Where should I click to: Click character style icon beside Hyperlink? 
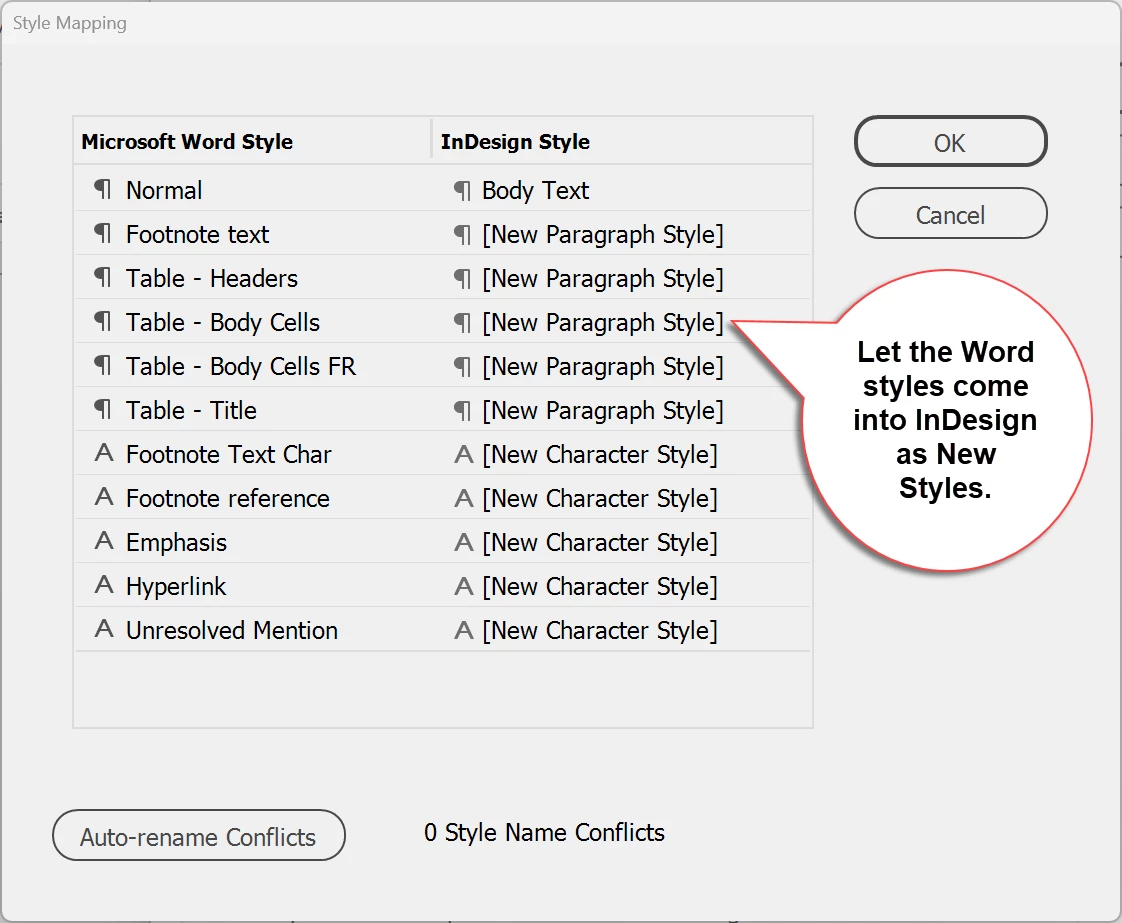[104, 585]
